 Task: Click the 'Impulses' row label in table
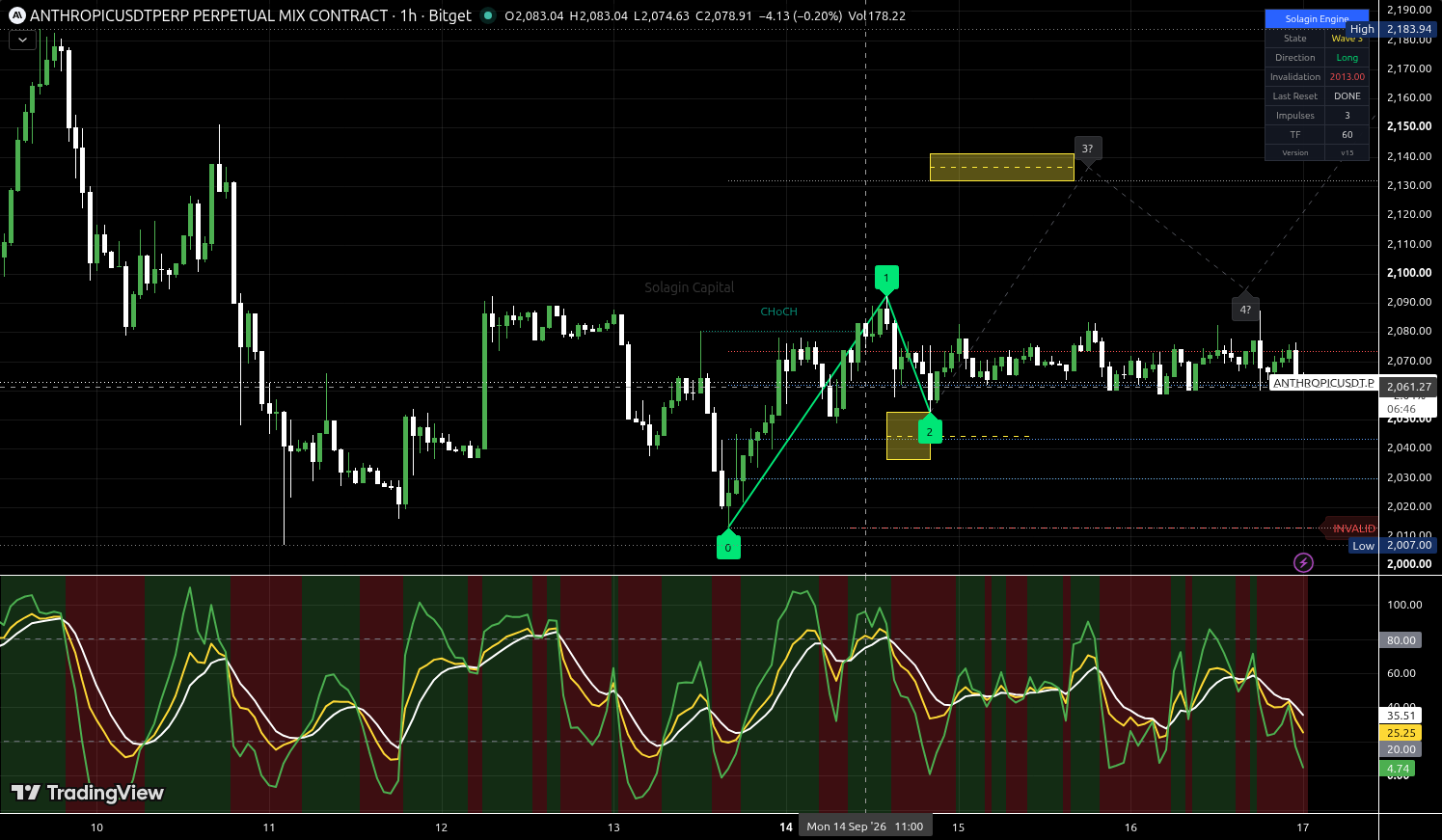(1294, 116)
